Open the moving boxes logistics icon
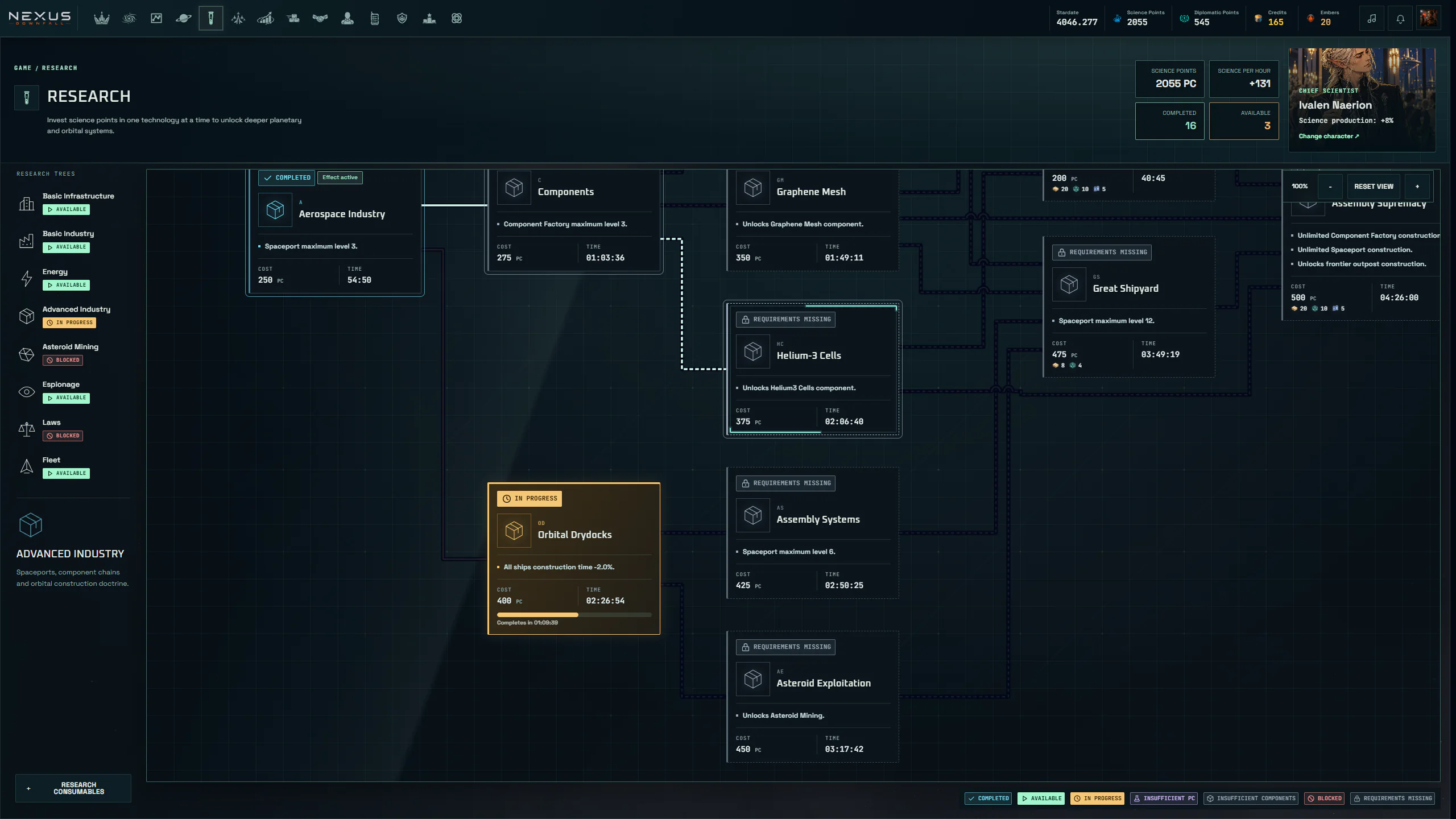The height and width of the screenshot is (819, 1456). 293,19
